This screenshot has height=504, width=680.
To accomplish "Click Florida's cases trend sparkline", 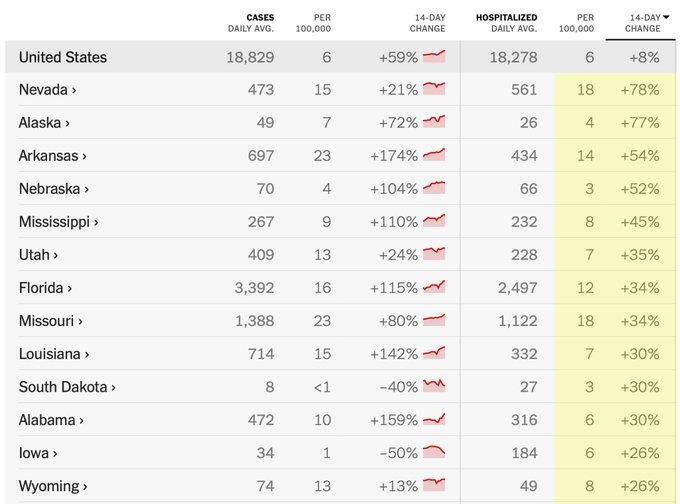I will (x=434, y=287).
